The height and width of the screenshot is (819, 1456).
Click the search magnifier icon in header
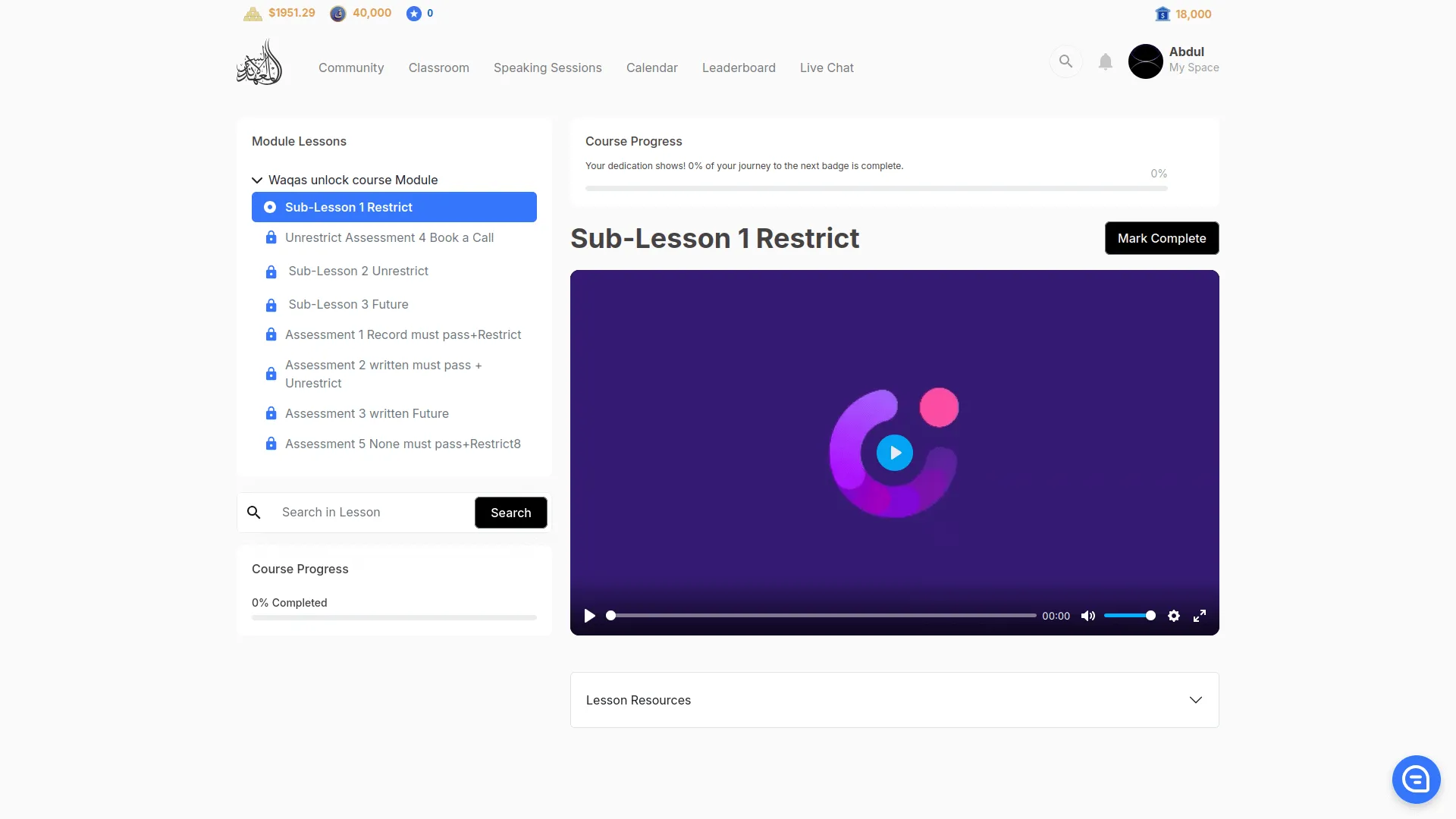coord(1065,61)
